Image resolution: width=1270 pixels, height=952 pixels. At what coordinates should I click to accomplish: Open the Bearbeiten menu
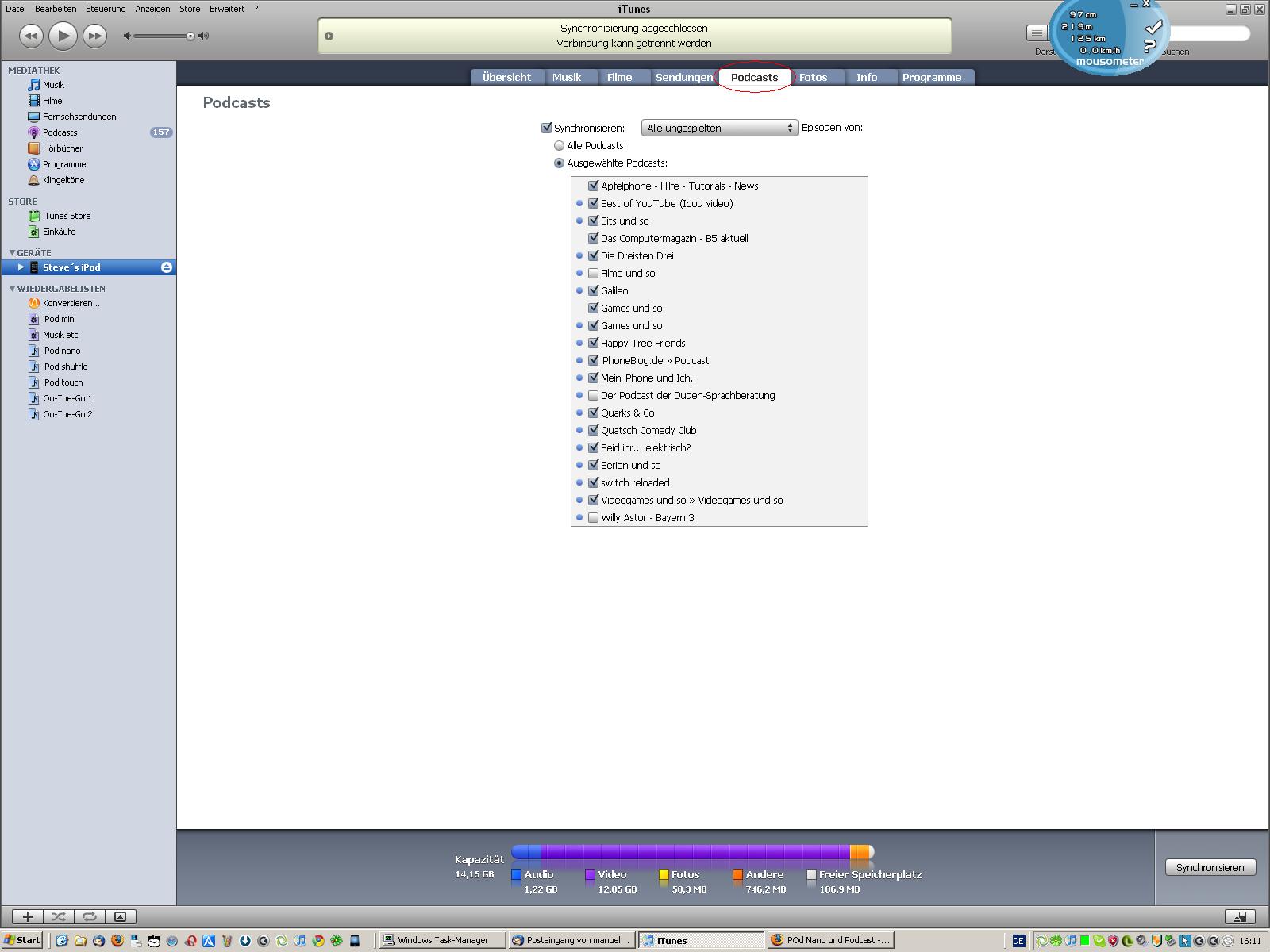pyautogui.click(x=56, y=9)
